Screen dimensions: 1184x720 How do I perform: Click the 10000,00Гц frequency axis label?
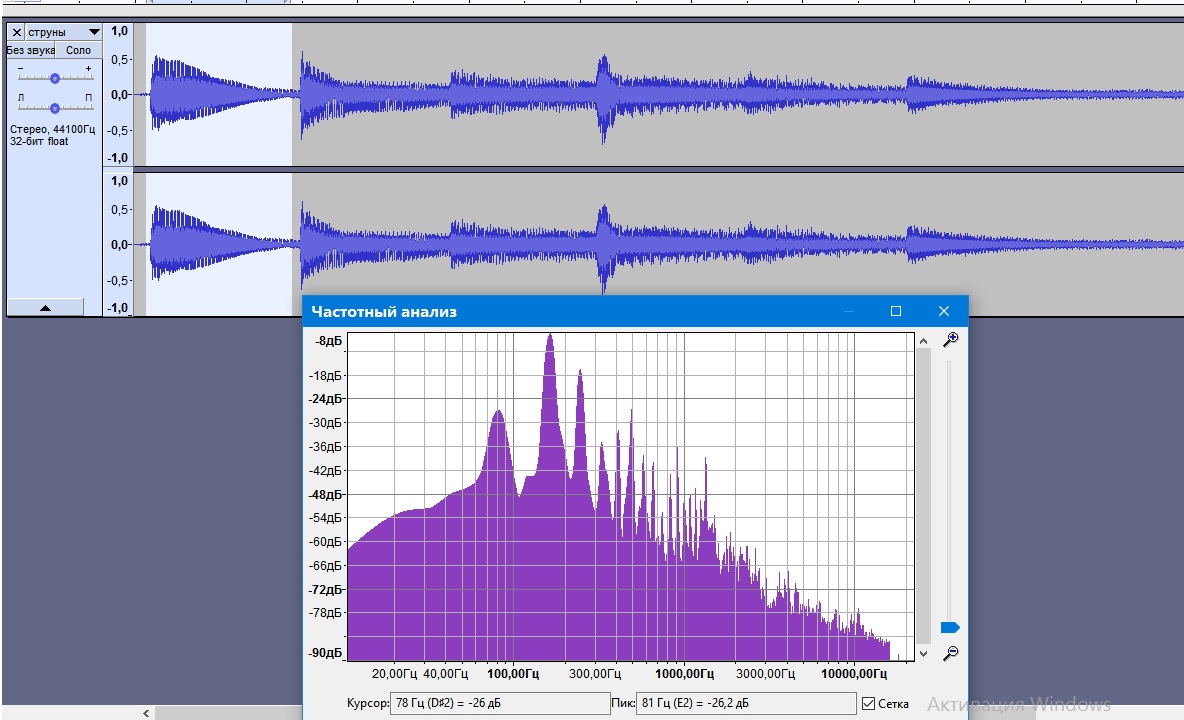click(854, 673)
